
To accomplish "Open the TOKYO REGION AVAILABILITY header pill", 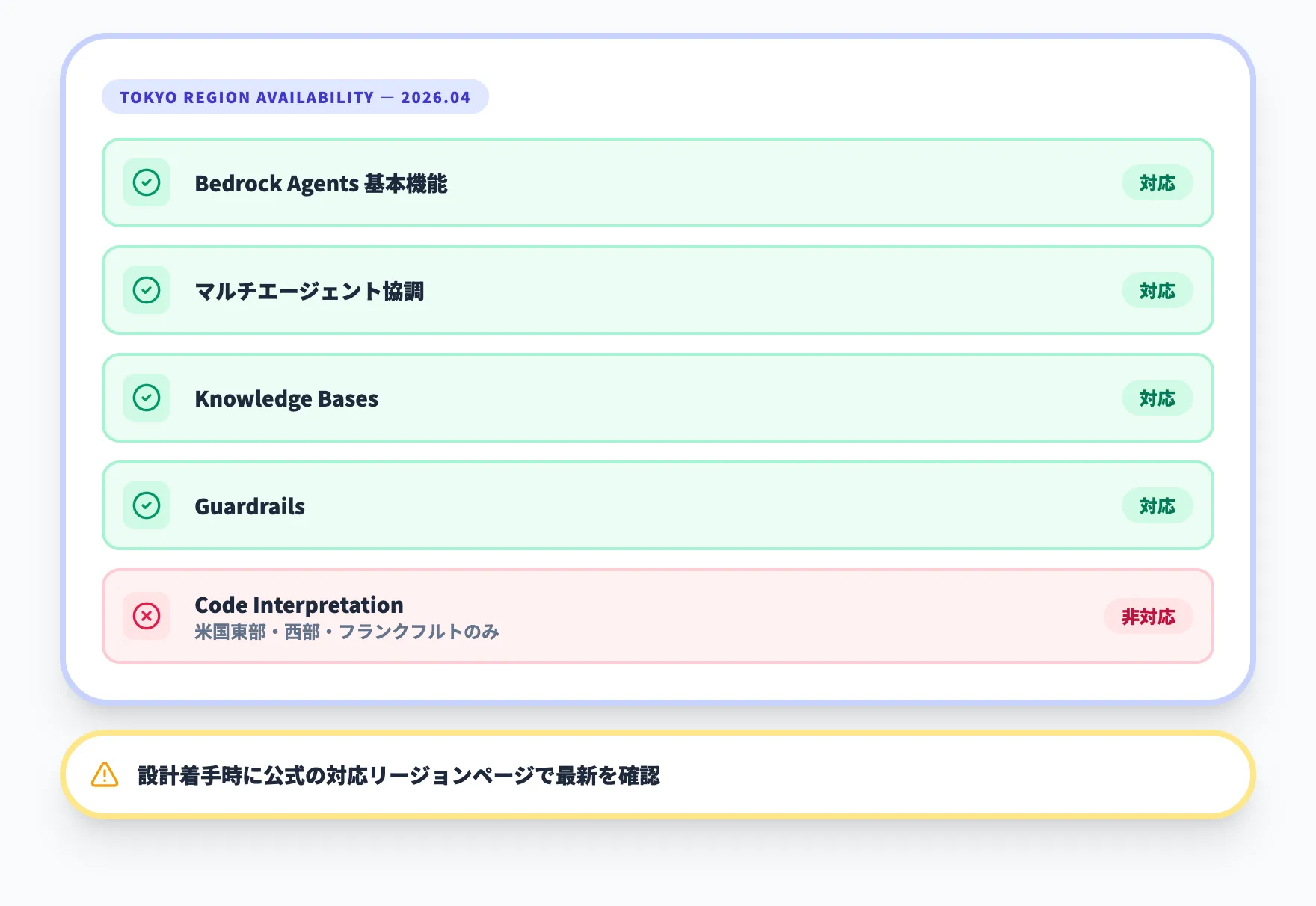I will [295, 96].
